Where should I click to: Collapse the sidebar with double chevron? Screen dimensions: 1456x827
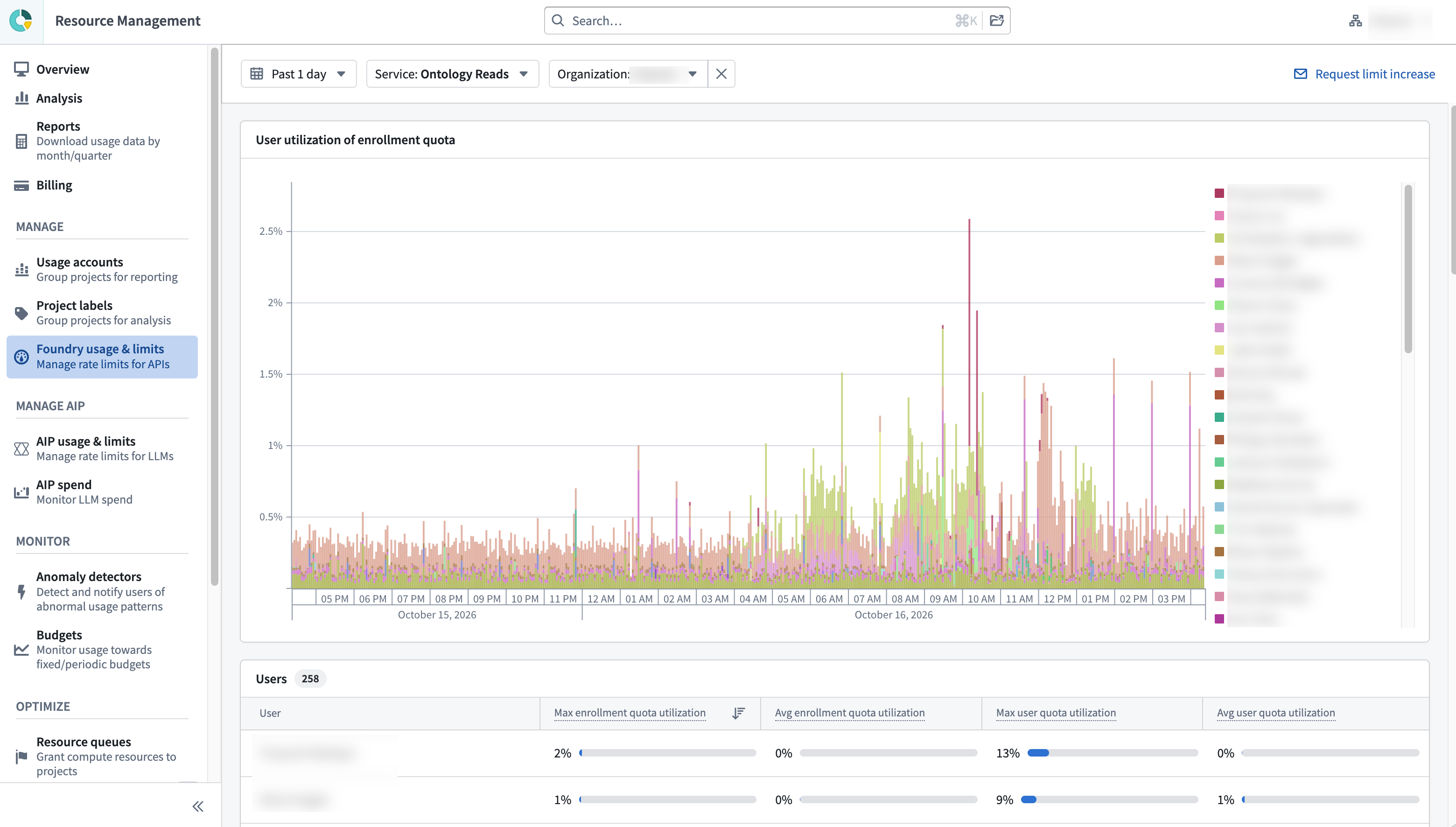tap(197, 806)
